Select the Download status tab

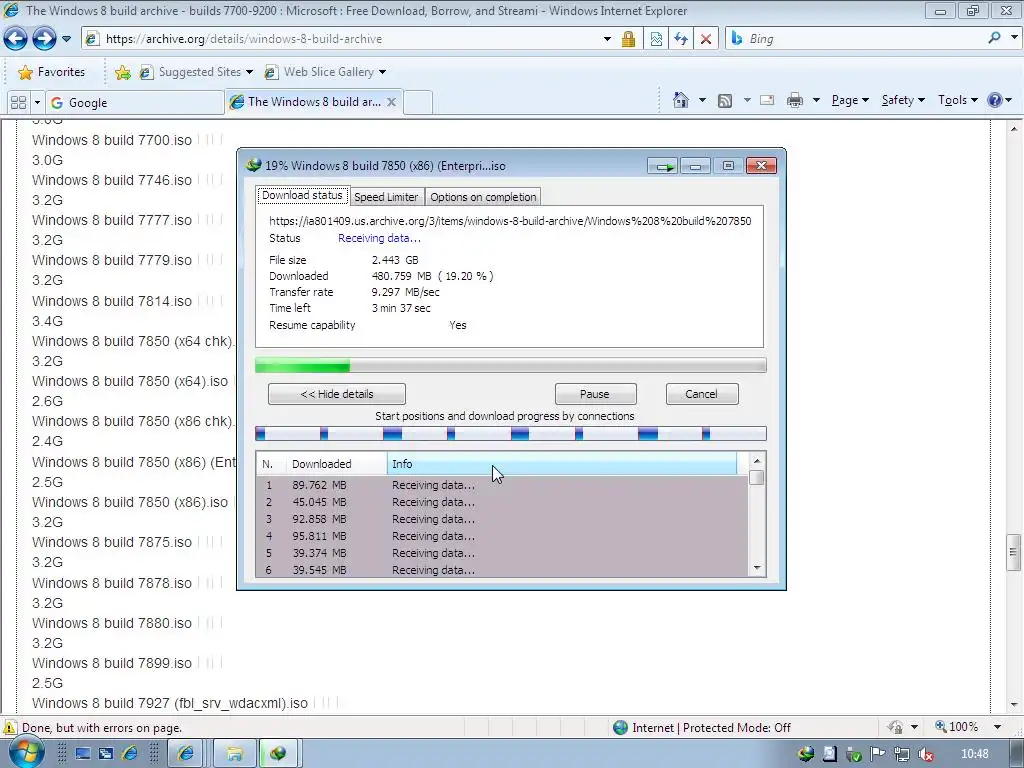pos(302,195)
